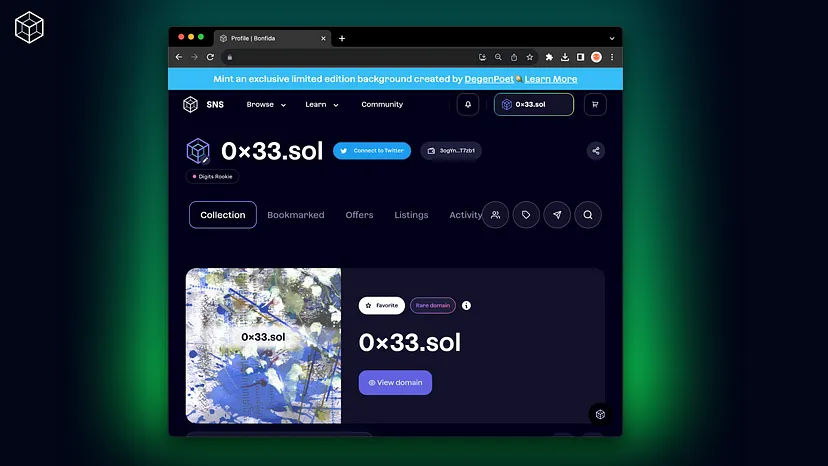Click the lock icon in address bar

coord(230,57)
